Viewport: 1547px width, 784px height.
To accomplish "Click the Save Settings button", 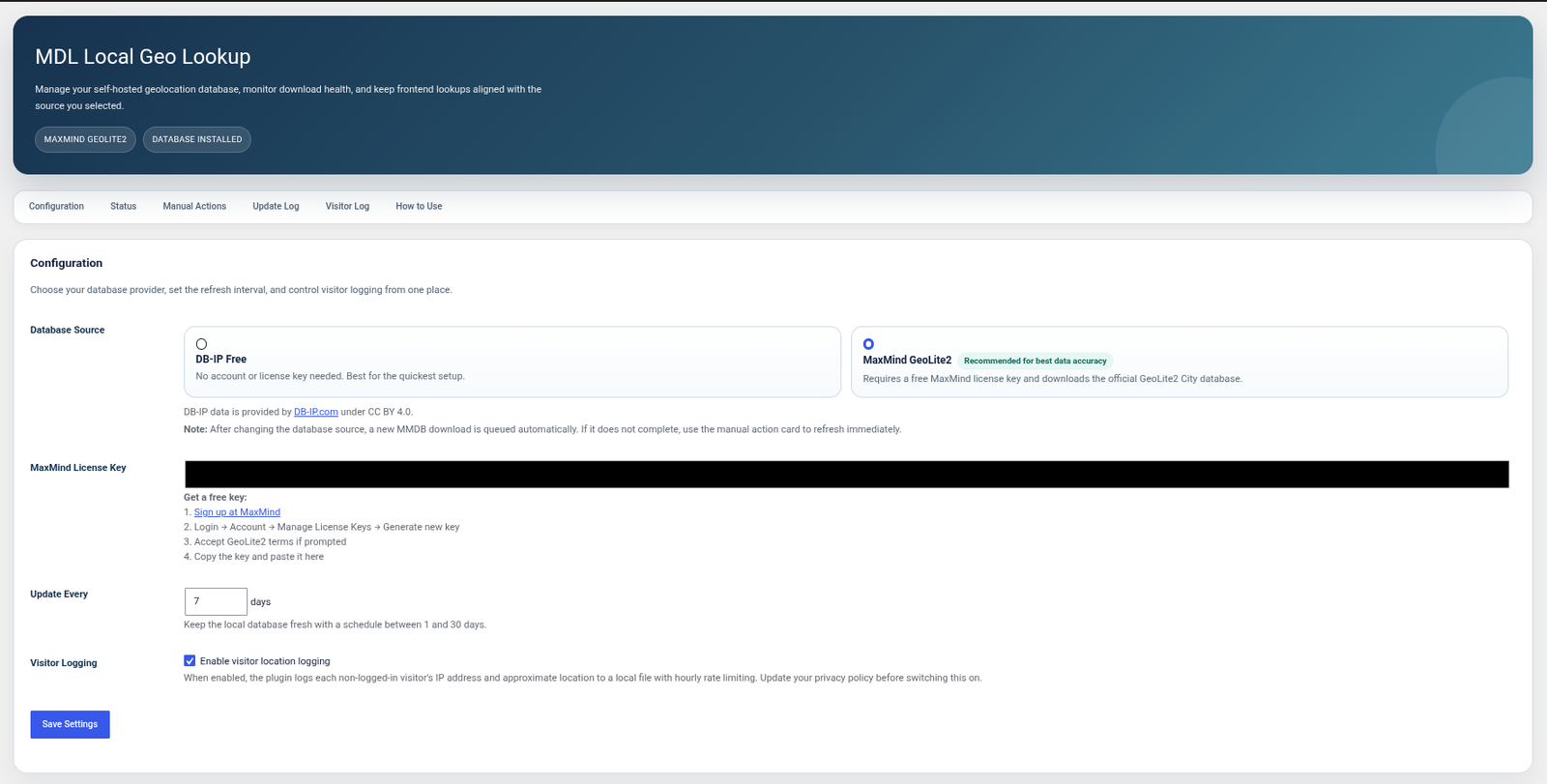I will point(70,724).
